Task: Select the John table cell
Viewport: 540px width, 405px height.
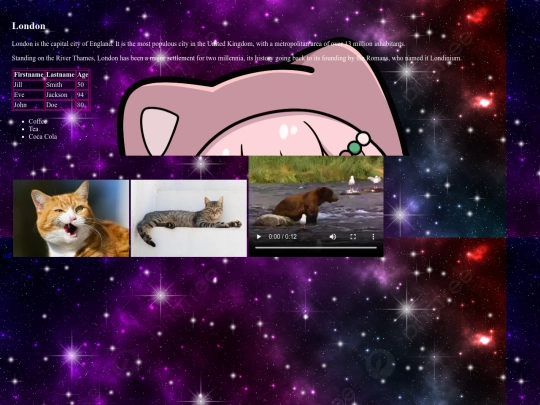Action: coord(29,105)
